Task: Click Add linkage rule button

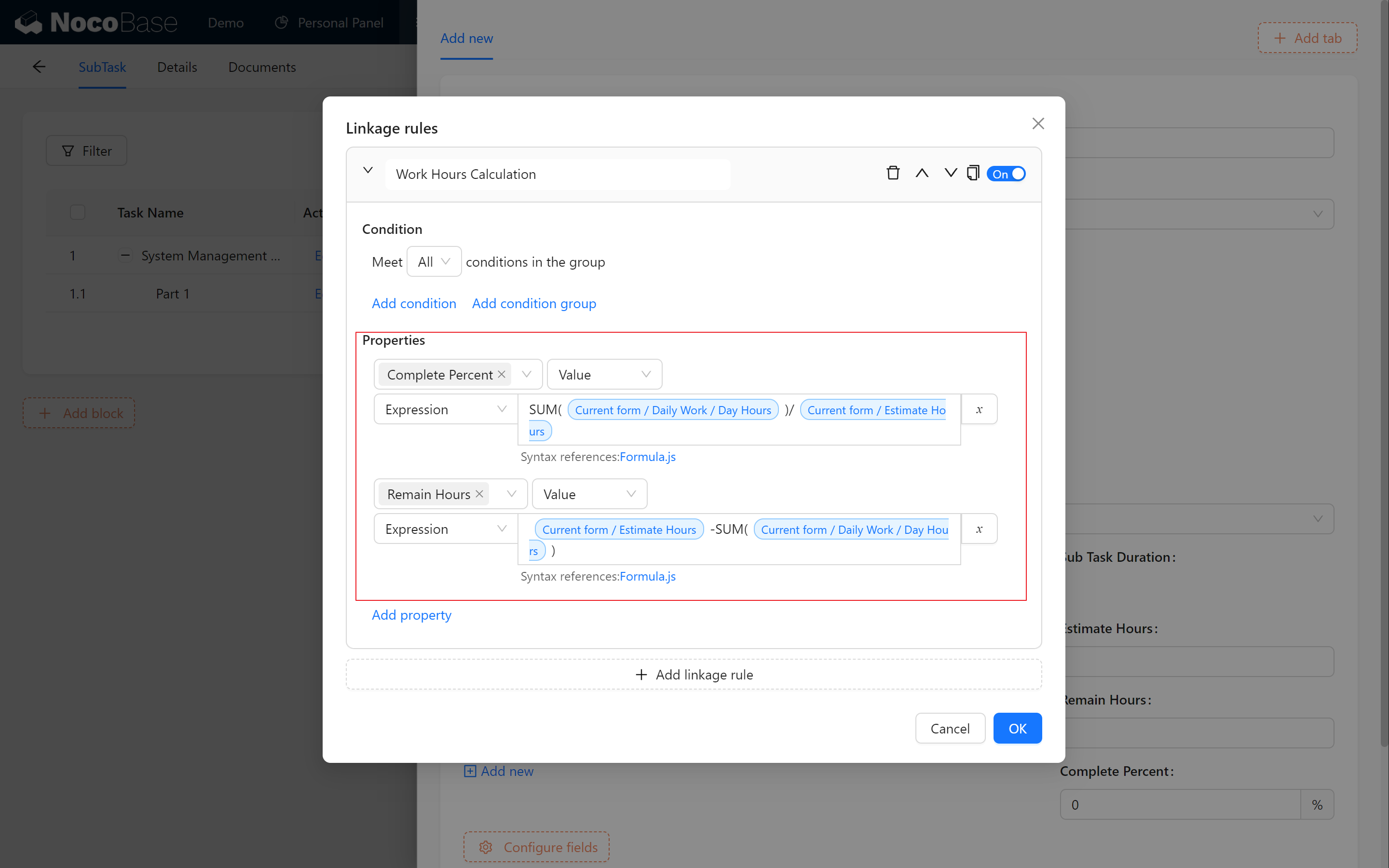Action: (x=694, y=675)
